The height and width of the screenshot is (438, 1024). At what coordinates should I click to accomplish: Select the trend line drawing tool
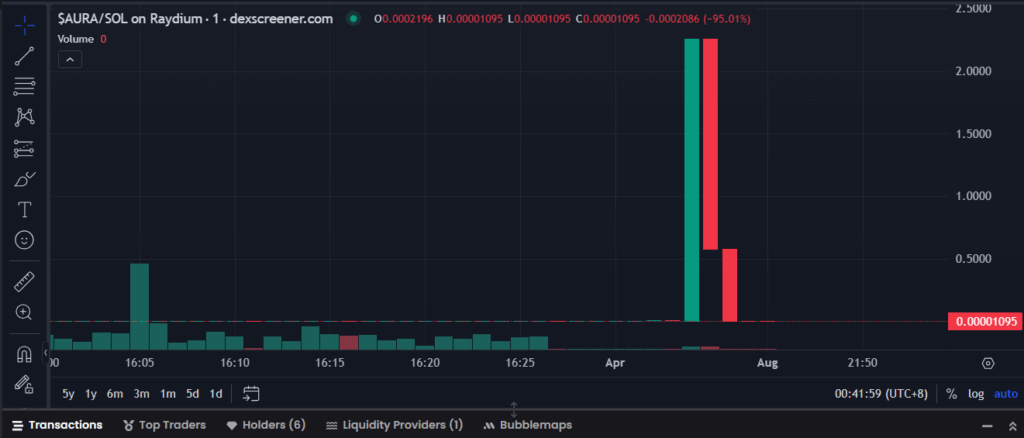24,56
